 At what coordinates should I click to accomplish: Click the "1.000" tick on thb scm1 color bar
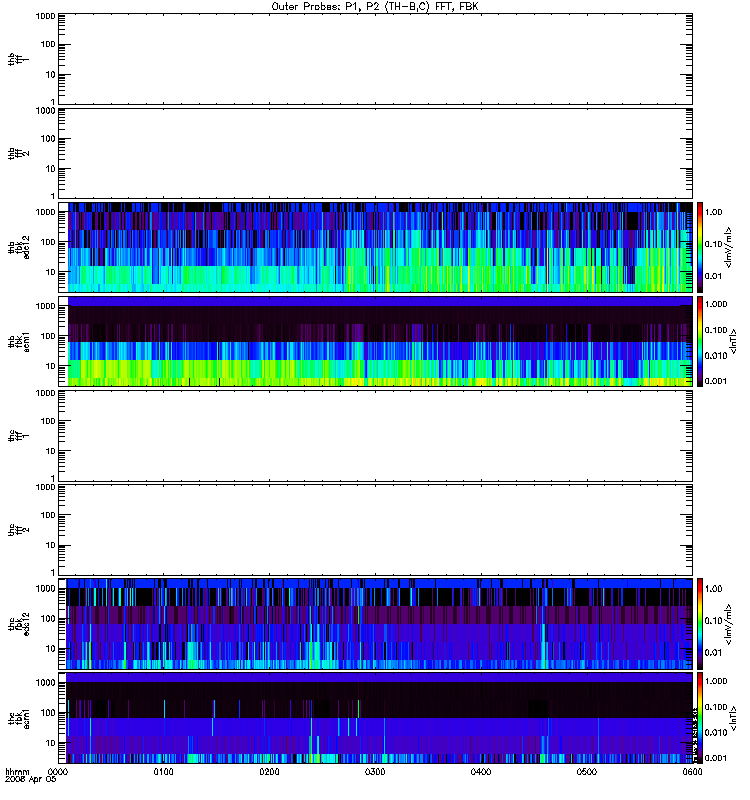716,304
